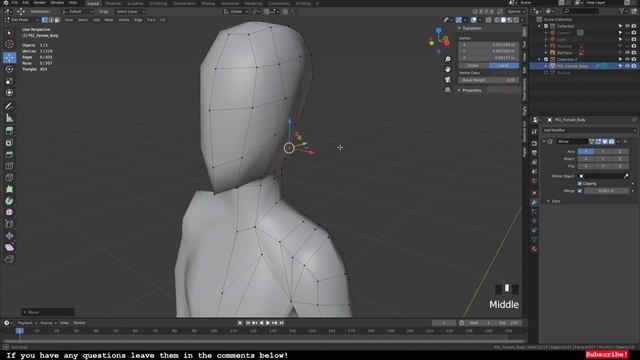Switch to the Sculpting workspace tab
Image resolution: width=640 pixels, height=360 pixels.
(x=135, y=3)
